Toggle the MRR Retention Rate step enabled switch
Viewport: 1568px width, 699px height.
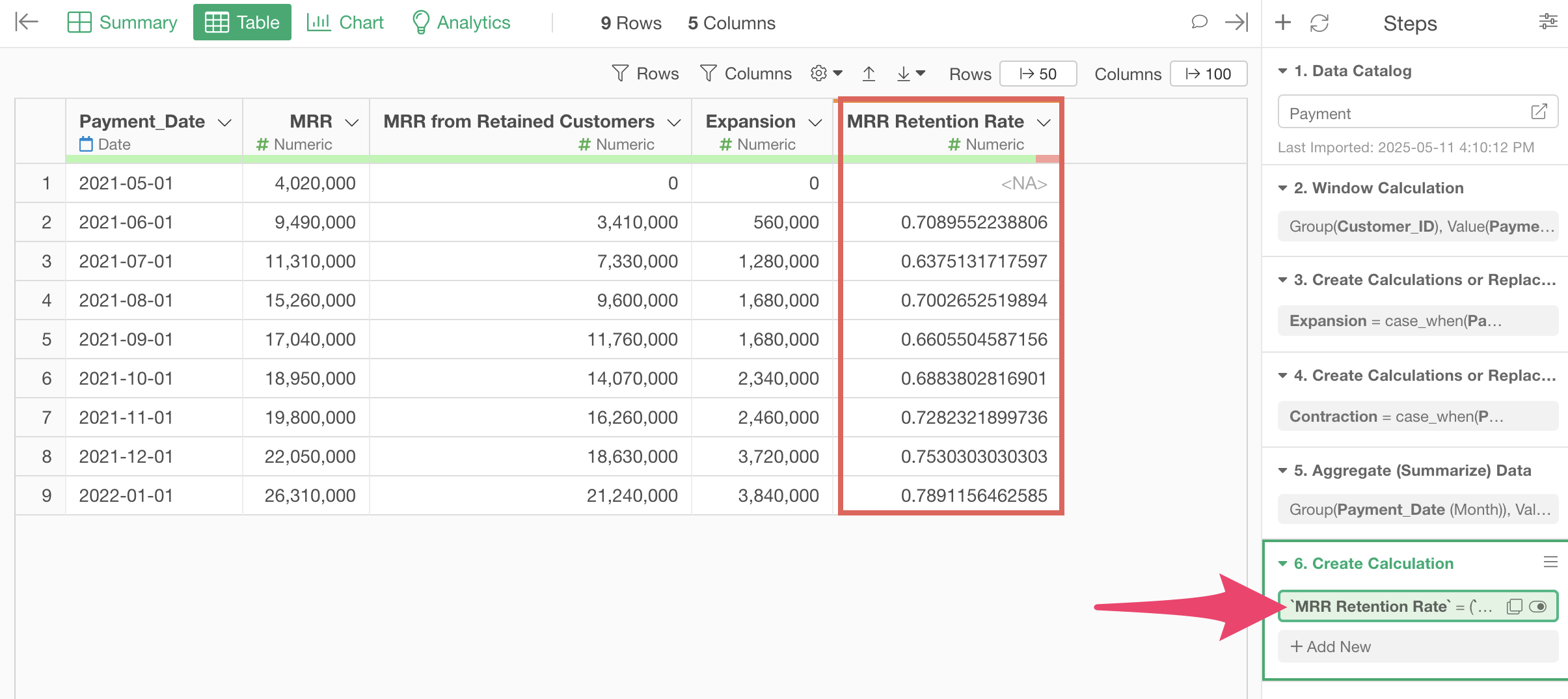[1538, 607]
